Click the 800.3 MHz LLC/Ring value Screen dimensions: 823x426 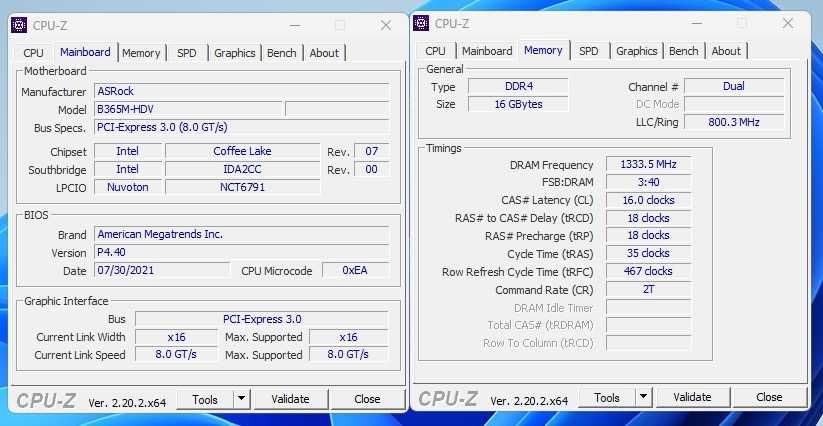point(734,122)
